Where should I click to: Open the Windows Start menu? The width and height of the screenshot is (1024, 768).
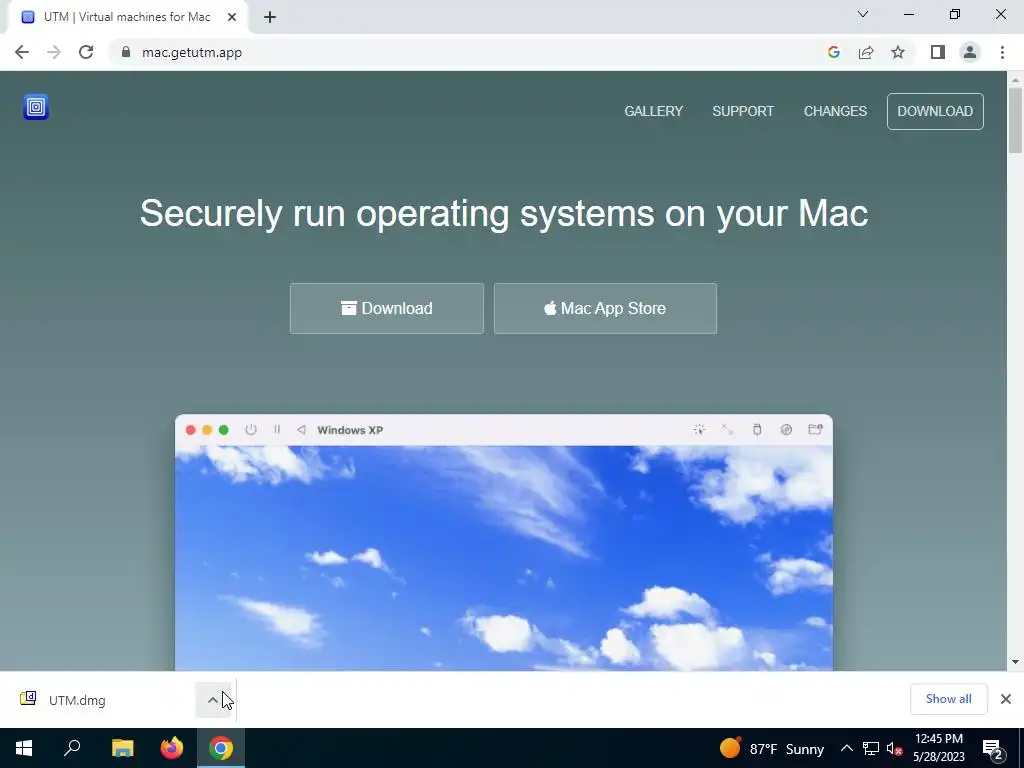[24, 748]
